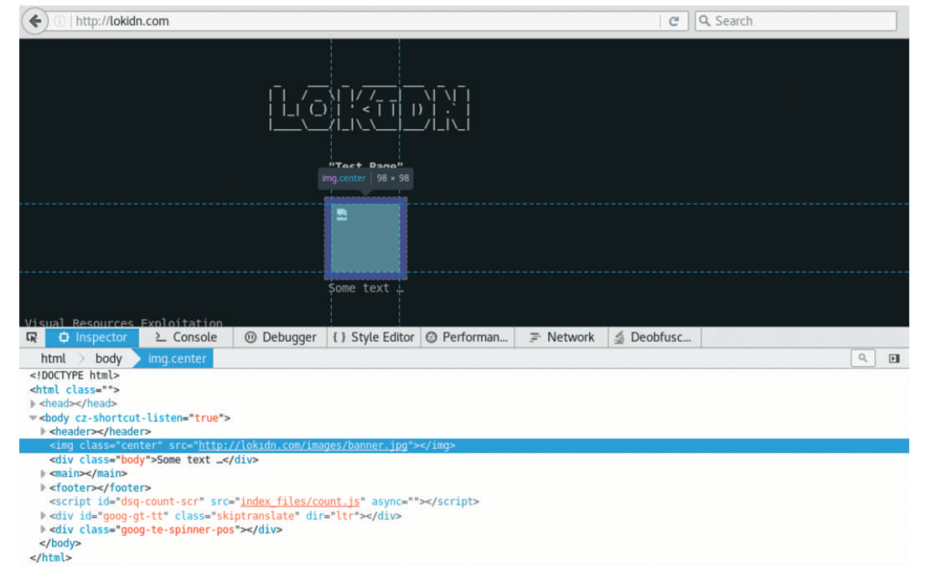
Task: Activate the element picker icon in devtools
Action: tap(32, 337)
